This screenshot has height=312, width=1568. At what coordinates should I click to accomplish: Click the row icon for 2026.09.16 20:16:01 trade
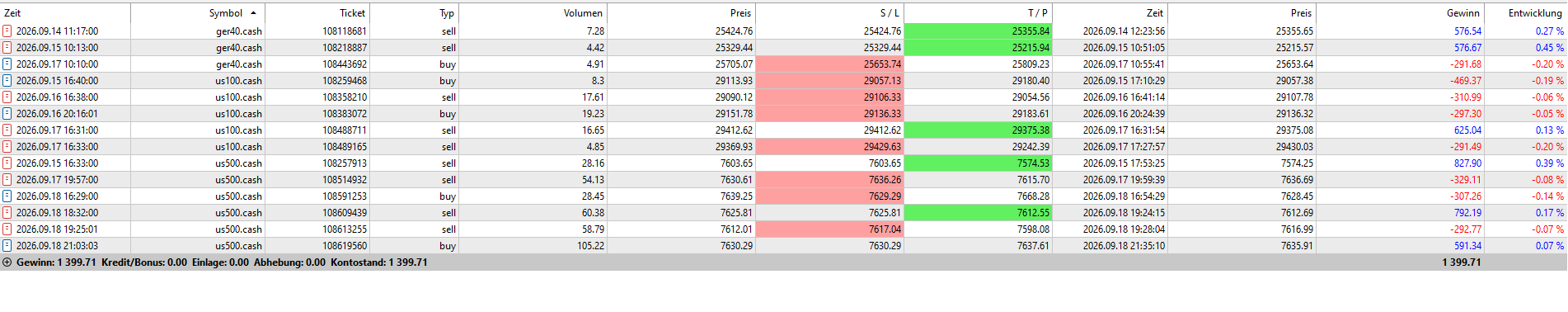pyautogui.click(x=7, y=114)
